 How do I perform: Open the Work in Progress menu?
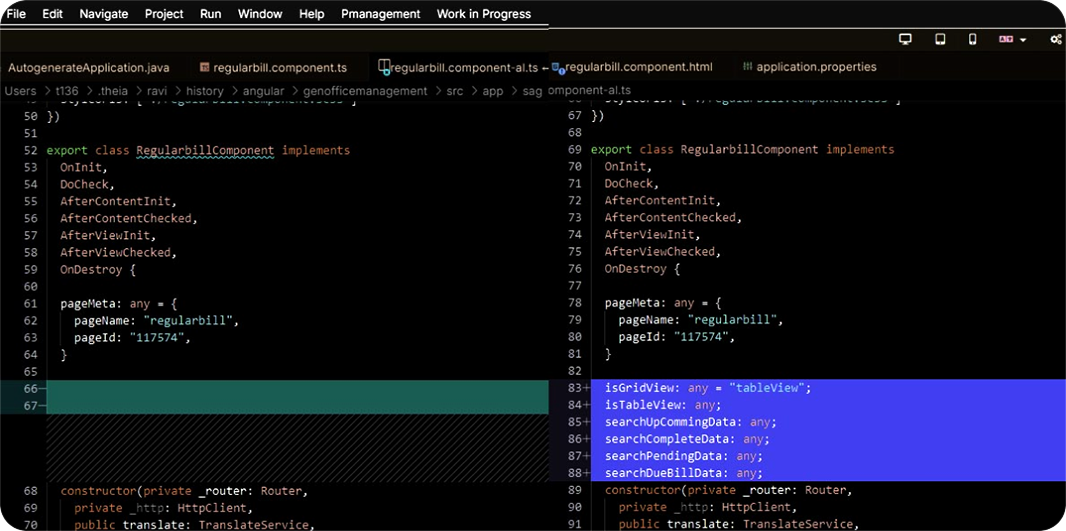484,14
